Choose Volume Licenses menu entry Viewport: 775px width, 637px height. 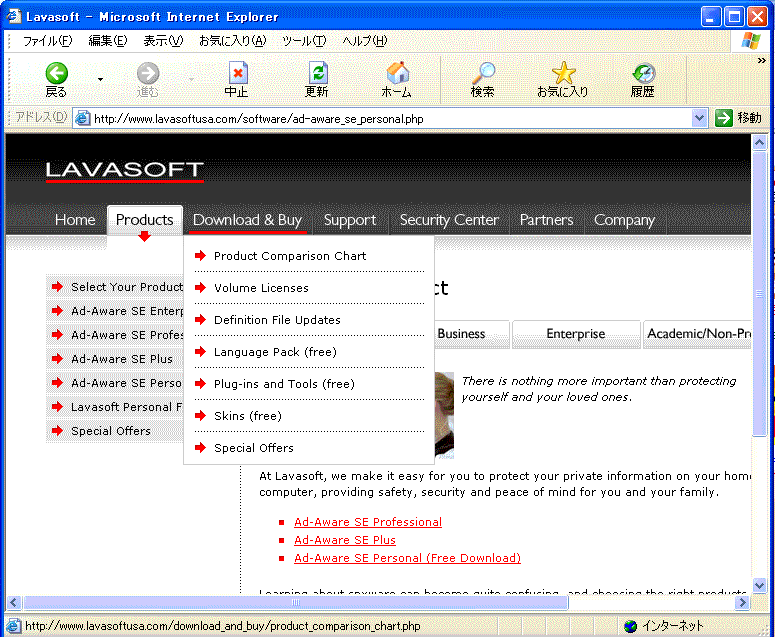[309, 288]
